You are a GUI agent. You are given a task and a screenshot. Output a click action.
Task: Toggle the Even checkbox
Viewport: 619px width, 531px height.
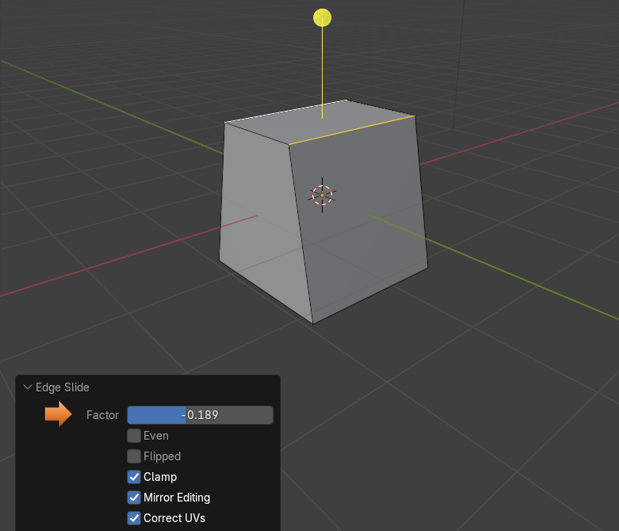pyautogui.click(x=134, y=436)
